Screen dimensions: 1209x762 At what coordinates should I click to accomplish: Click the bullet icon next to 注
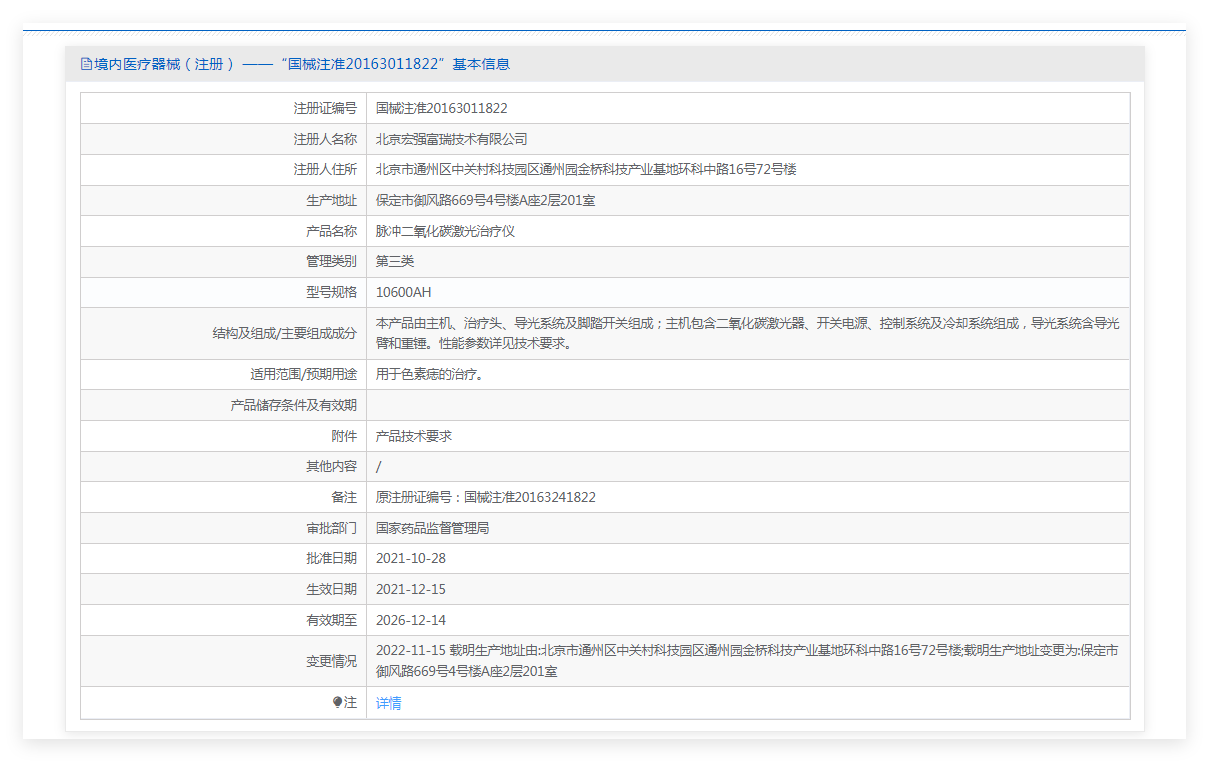coord(338,703)
